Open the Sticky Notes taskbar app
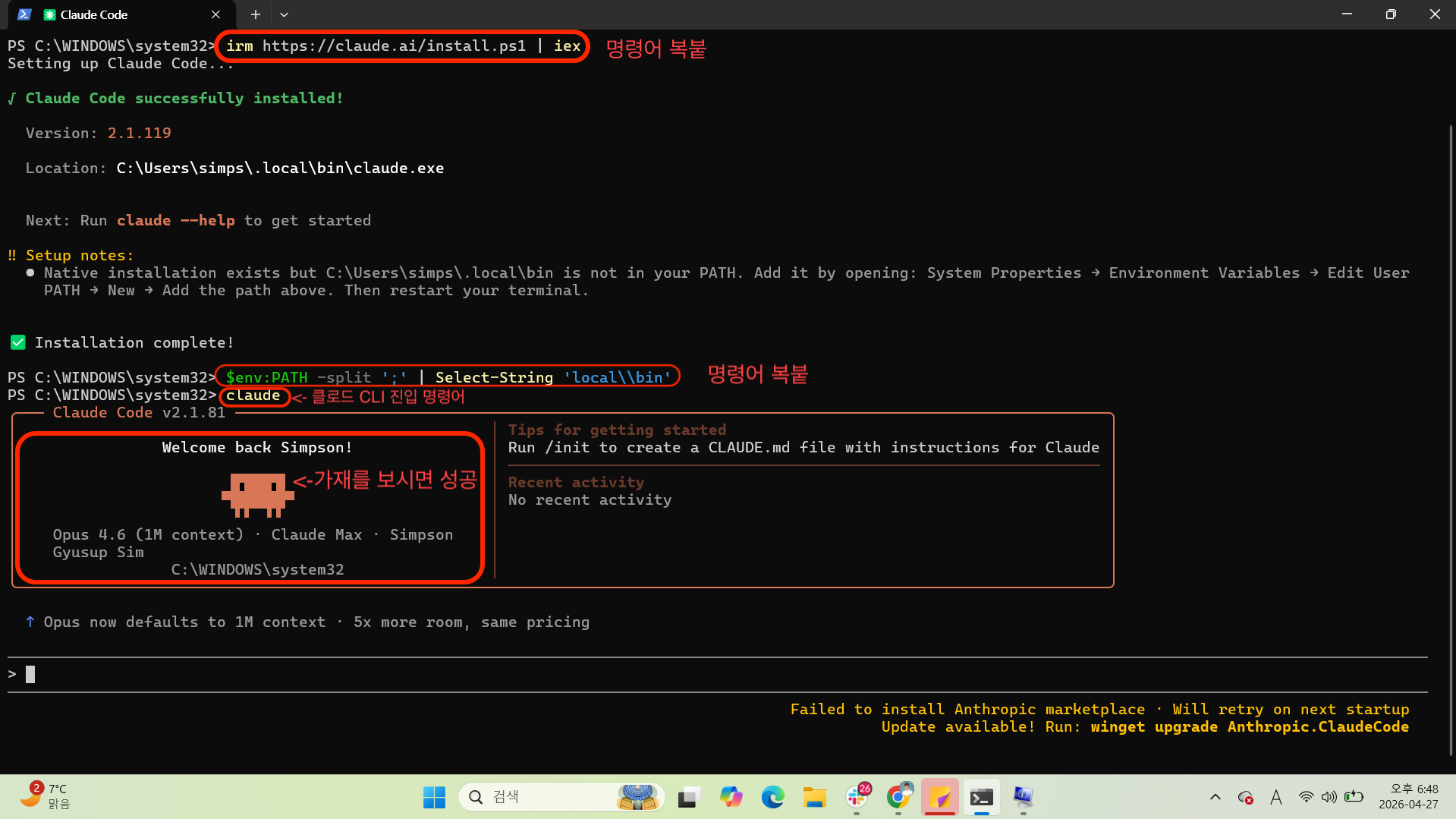 (940, 797)
